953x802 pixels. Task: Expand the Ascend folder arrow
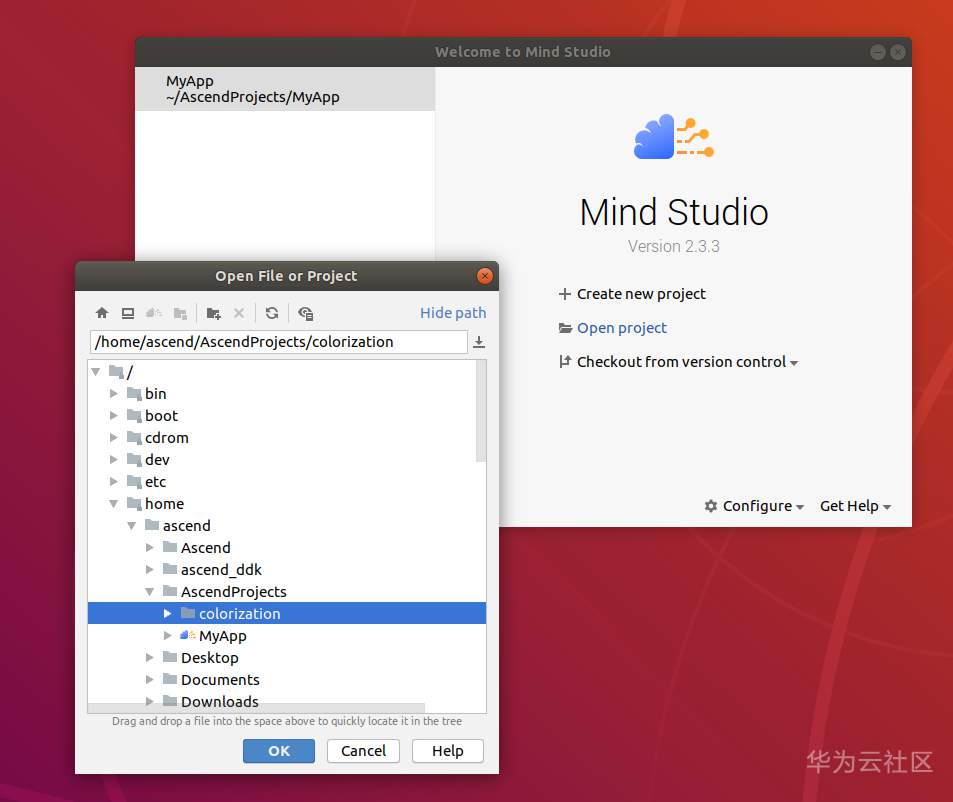[x=150, y=547]
